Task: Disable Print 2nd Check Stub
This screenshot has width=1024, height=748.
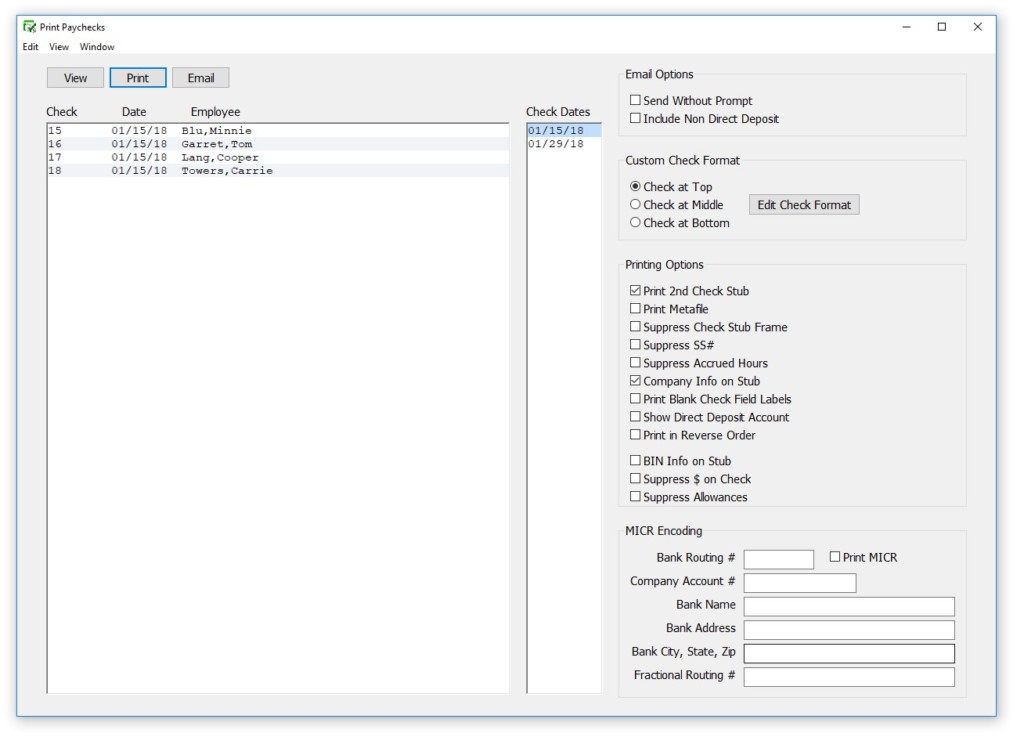Action: coord(636,291)
